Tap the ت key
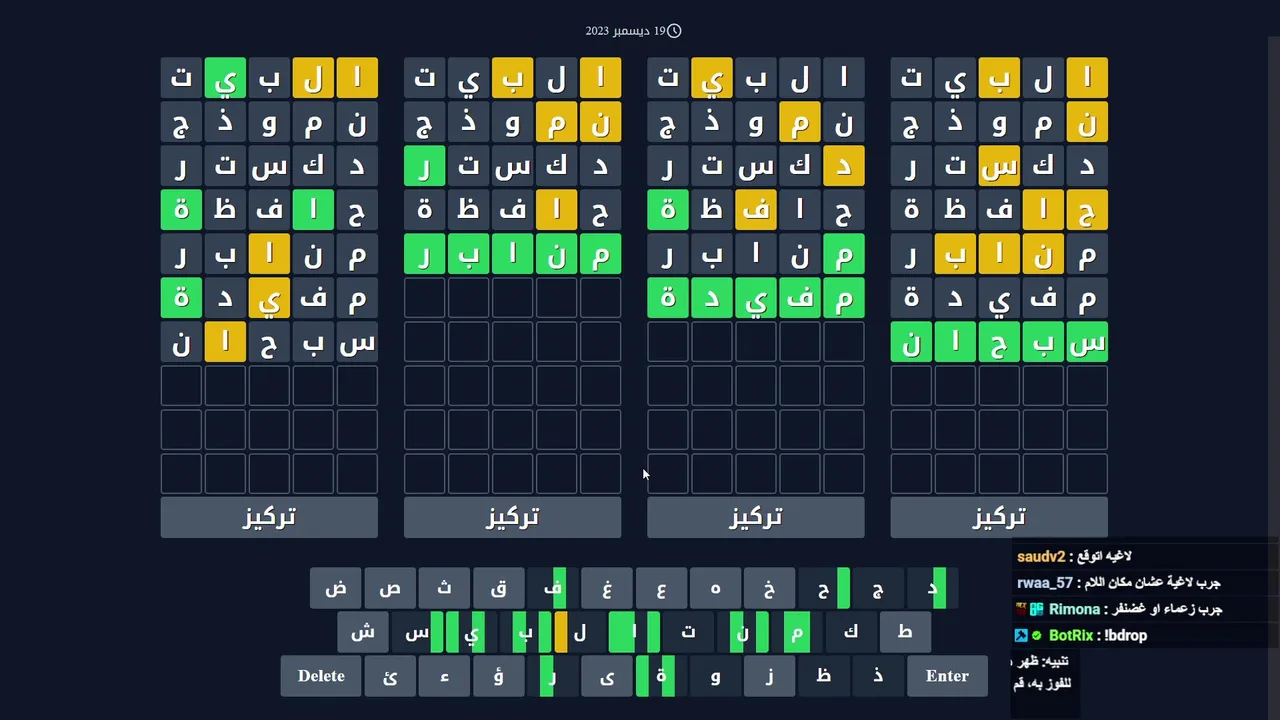The height and width of the screenshot is (720, 1280). 688,632
